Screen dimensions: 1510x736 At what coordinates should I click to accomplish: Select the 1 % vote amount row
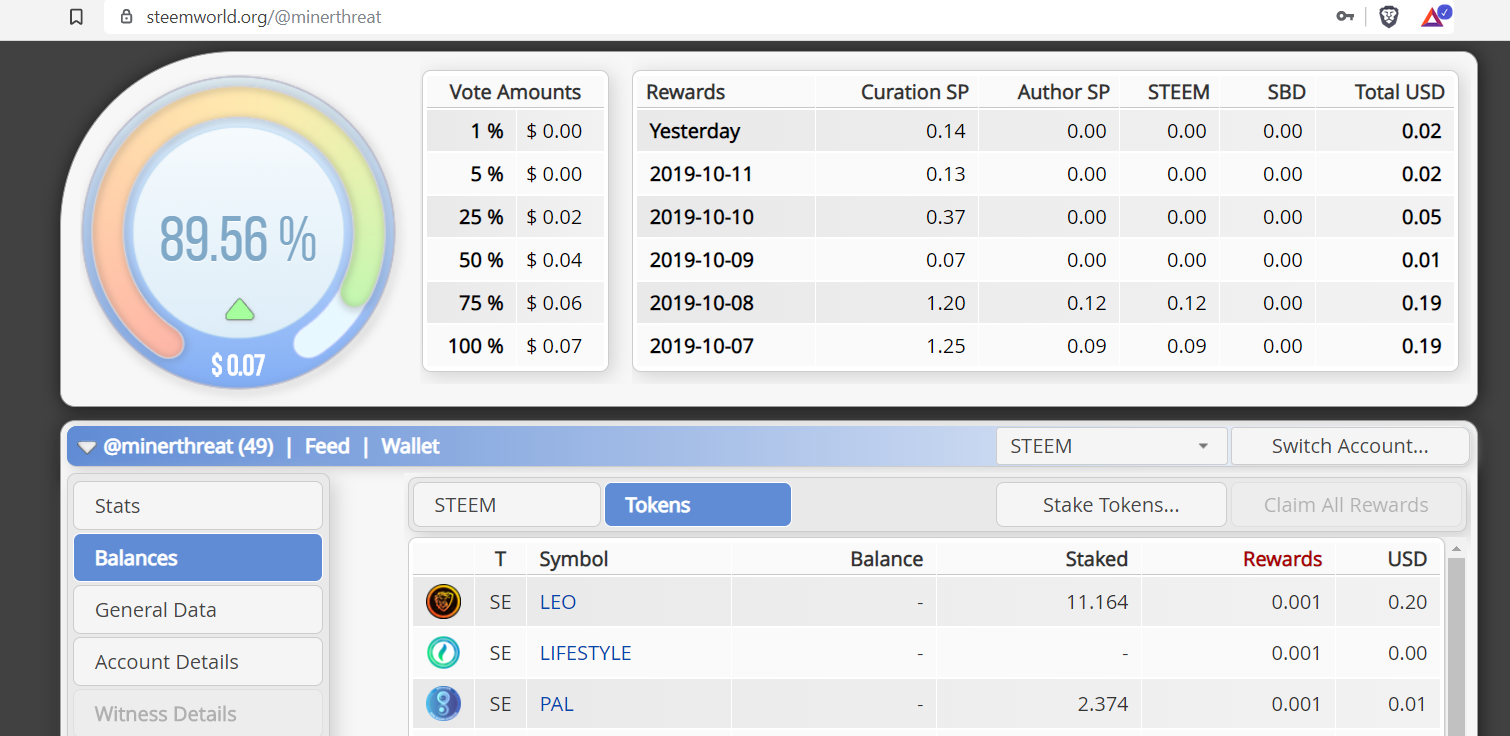[x=515, y=131]
